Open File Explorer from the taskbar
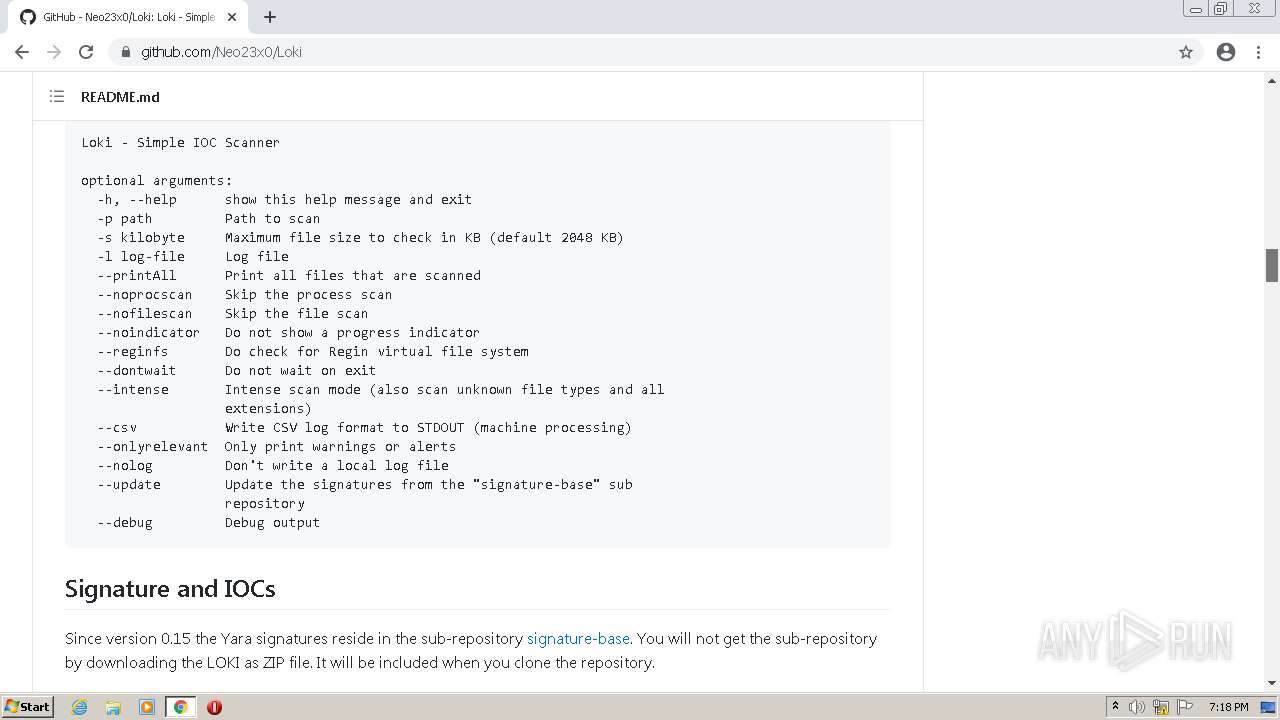Image resolution: width=1280 pixels, height=720 pixels. click(x=113, y=707)
